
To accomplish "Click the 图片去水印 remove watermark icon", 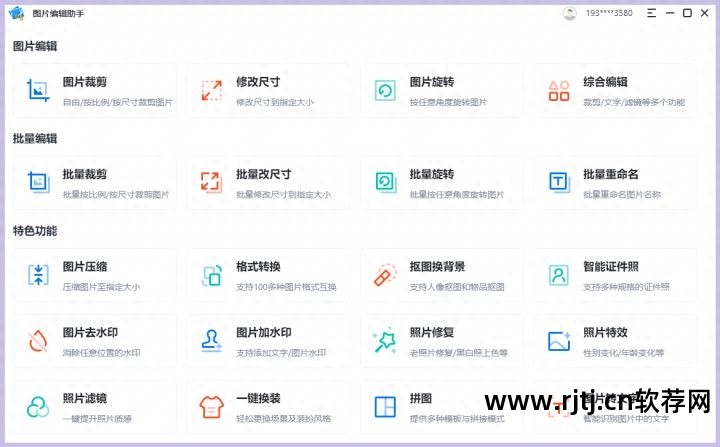I will tap(38, 341).
